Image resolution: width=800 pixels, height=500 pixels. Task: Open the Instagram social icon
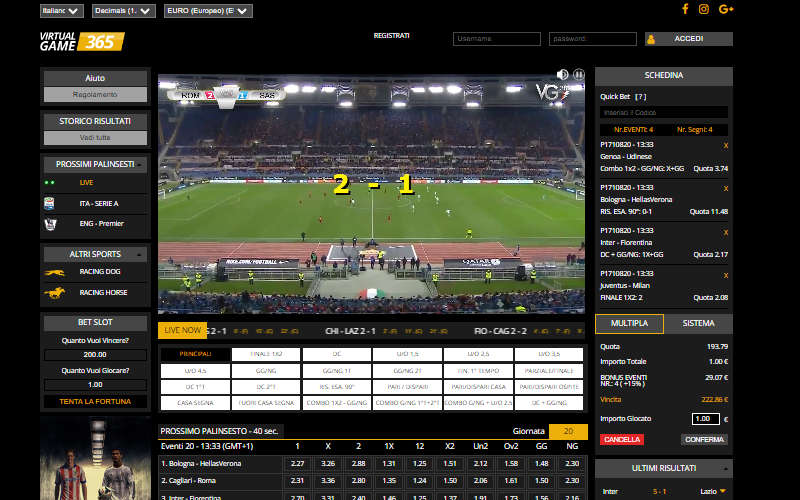704,9
